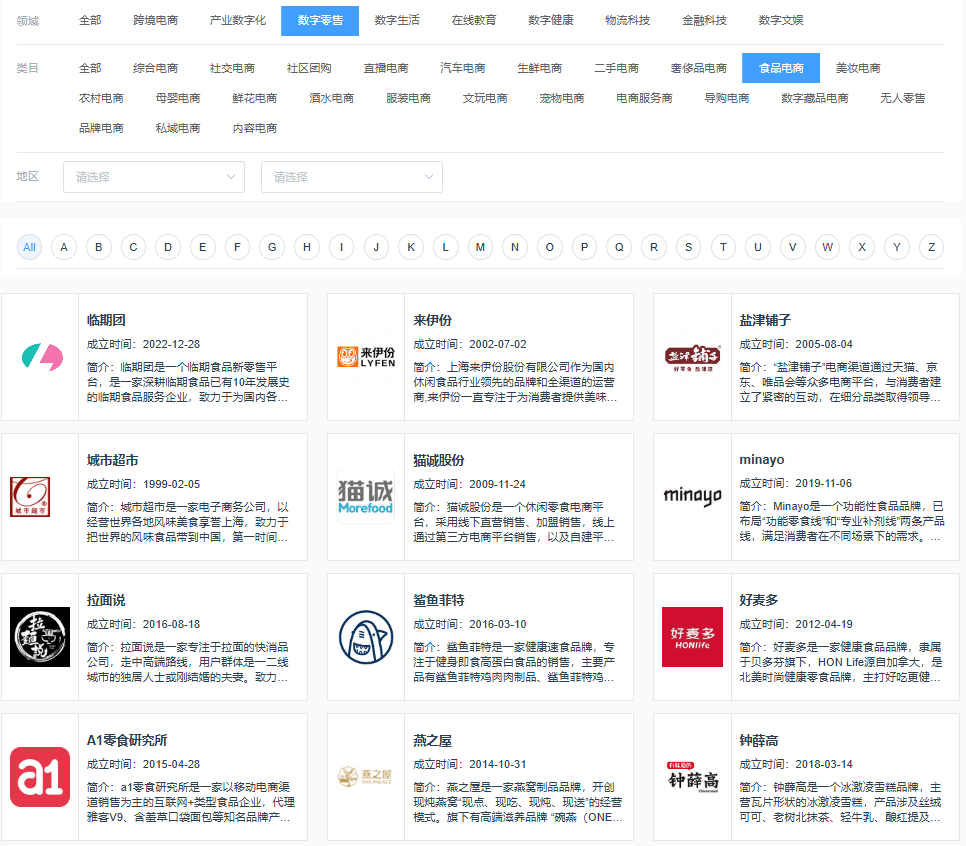The width and height of the screenshot is (966, 846).
Task: Filter companies by letter Z
Action: (x=932, y=247)
